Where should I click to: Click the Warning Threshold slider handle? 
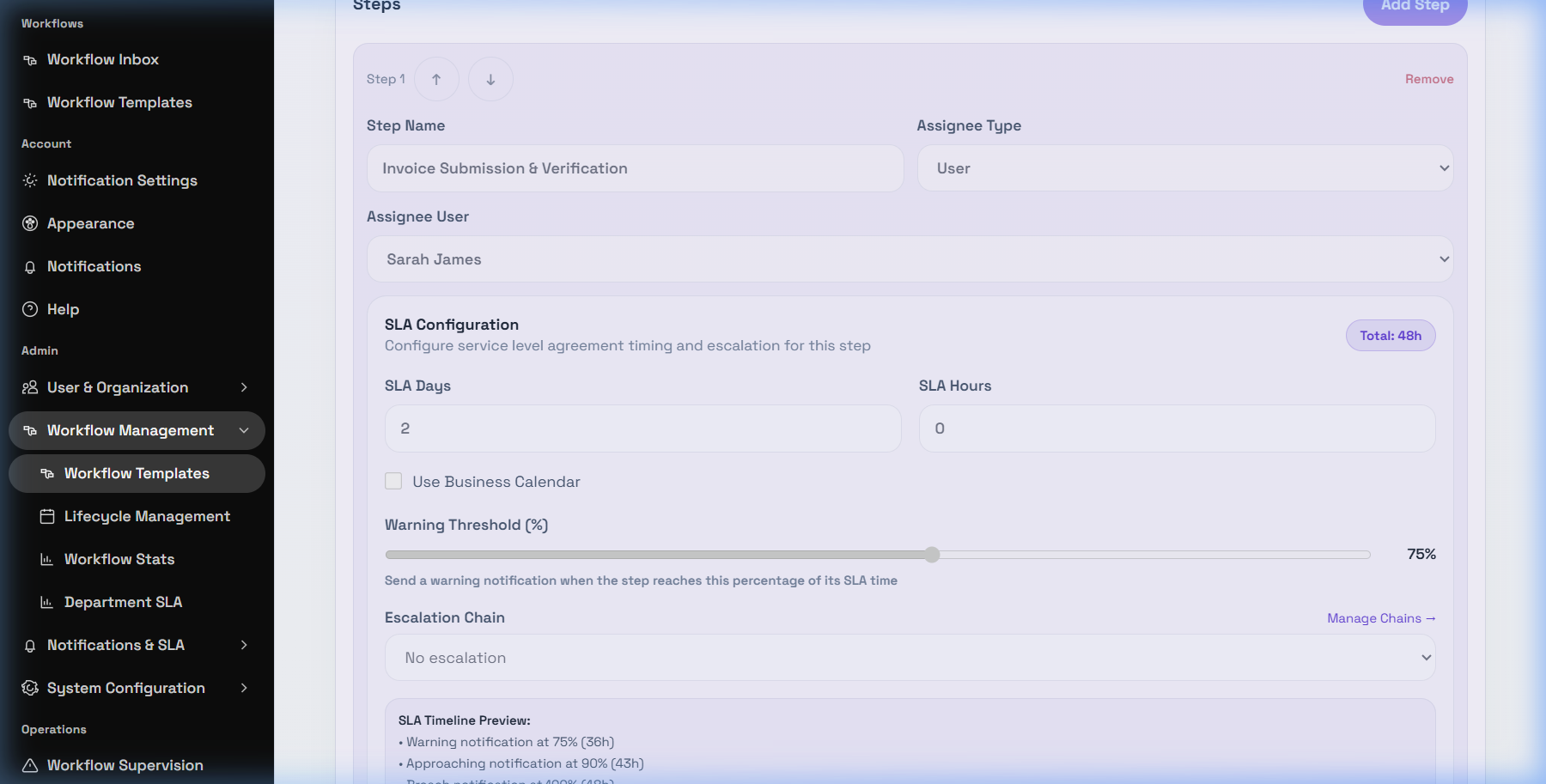click(x=932, y=555)
